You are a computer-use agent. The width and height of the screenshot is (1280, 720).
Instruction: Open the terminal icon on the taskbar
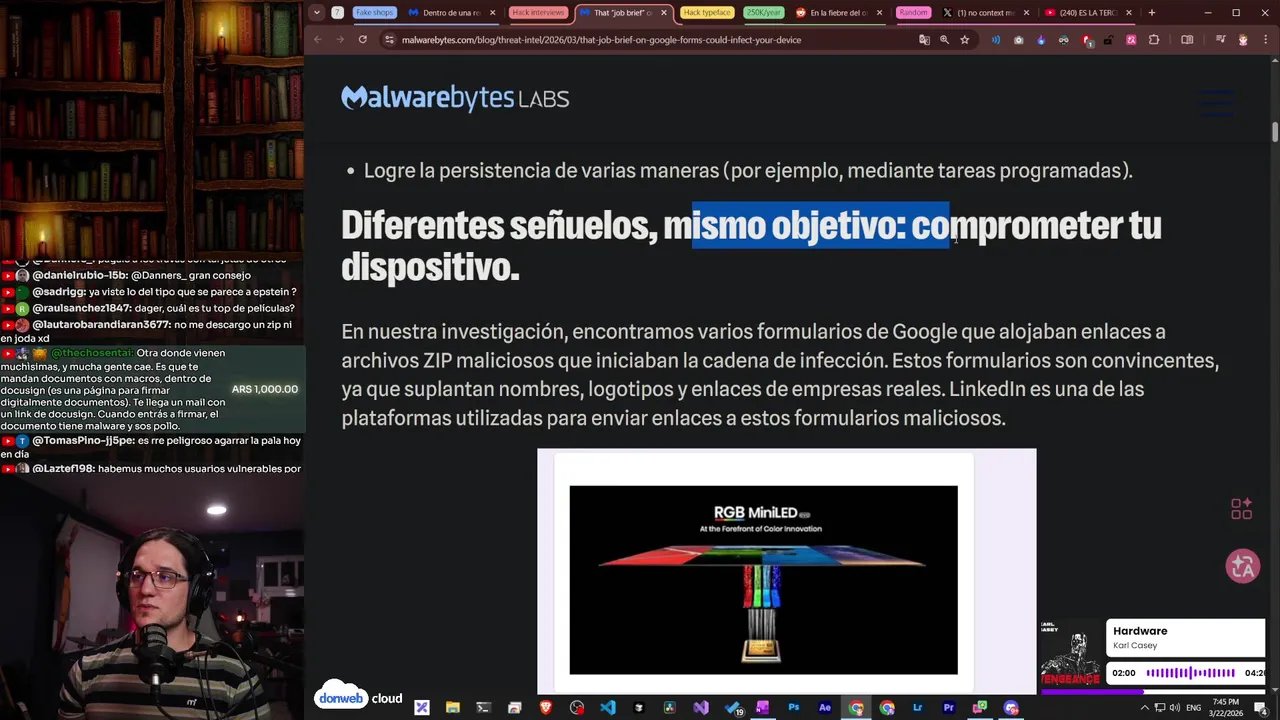click(483, 708)
